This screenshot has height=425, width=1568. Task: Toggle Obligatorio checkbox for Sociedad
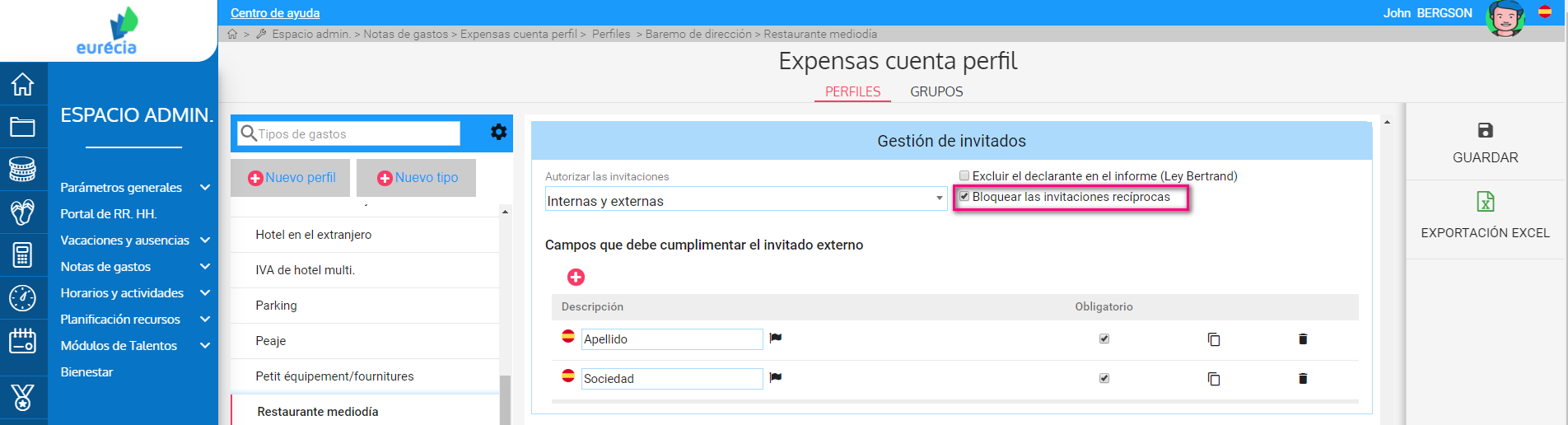click(1104, 378)
